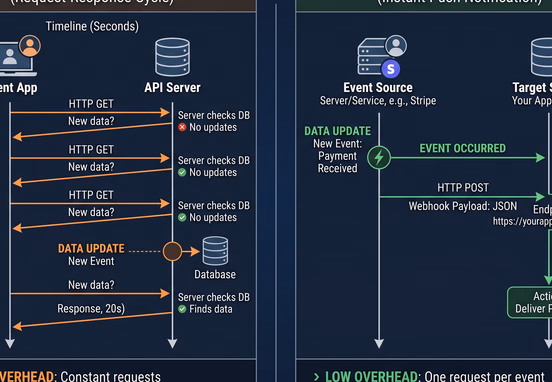Click the https://yourapp URL text

522,221
